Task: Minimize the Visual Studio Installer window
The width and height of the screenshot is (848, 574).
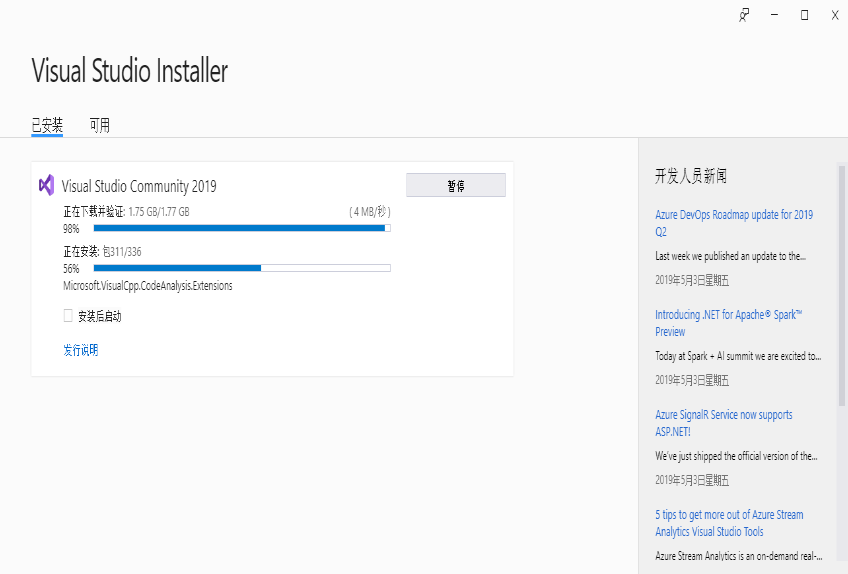Action: (x=774, y=15)
